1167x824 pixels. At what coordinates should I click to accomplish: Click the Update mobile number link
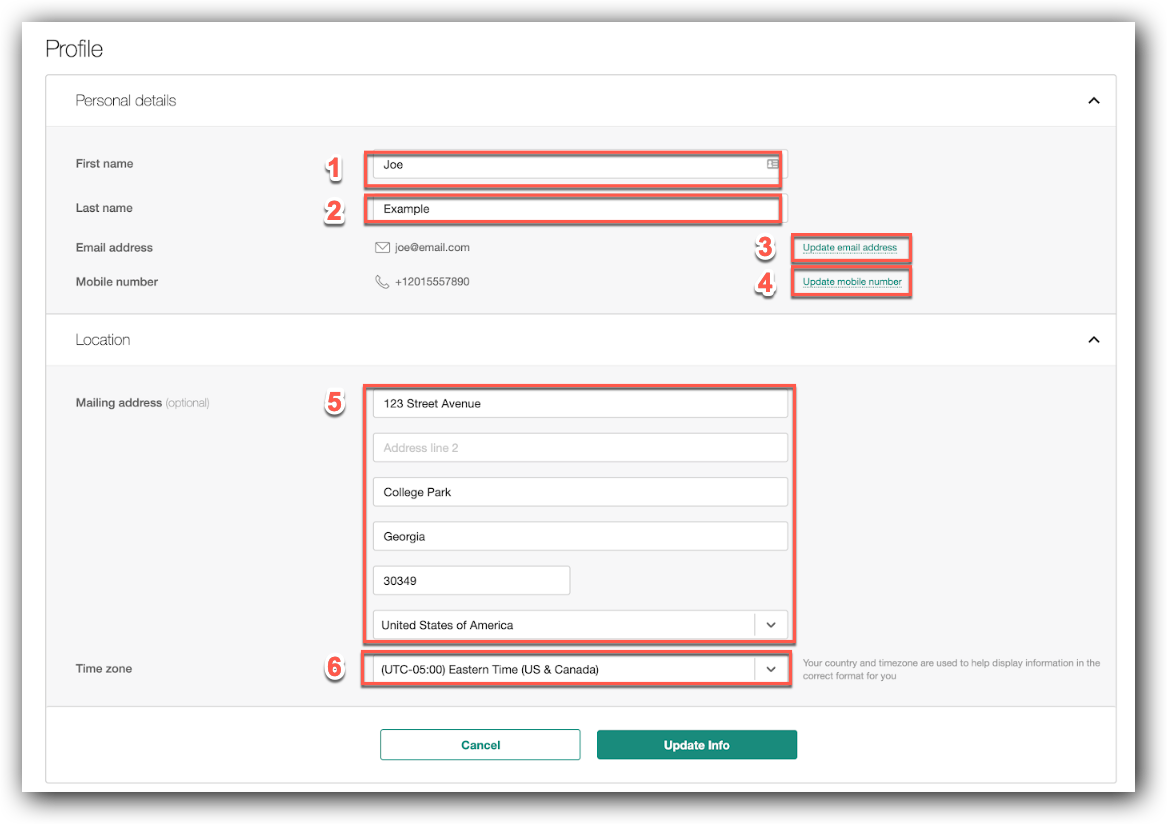[851, 282]
